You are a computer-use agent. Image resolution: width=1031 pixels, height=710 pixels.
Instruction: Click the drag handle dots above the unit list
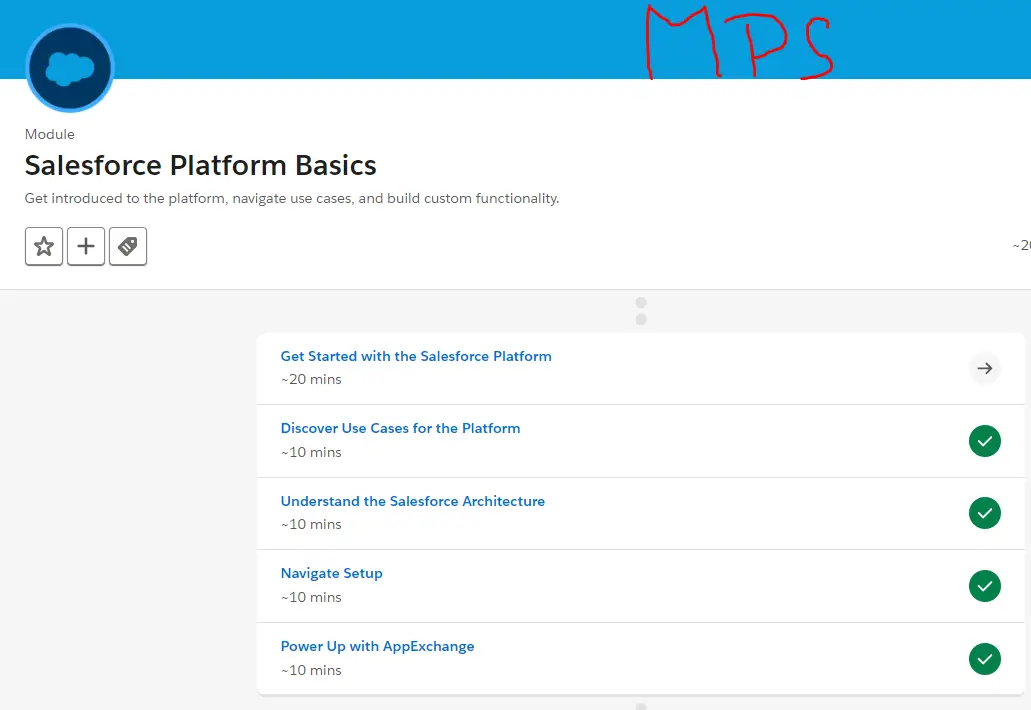640,310
